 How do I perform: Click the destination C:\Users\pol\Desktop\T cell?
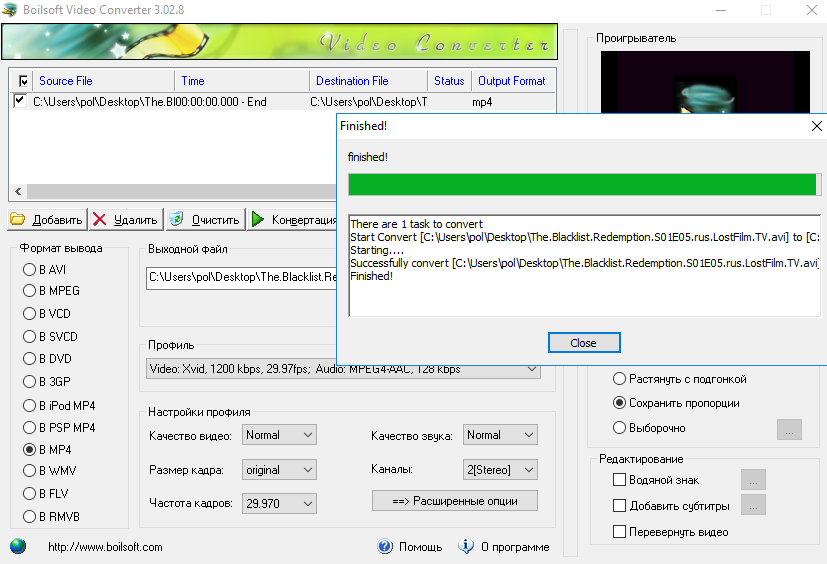tap(368, 101)
